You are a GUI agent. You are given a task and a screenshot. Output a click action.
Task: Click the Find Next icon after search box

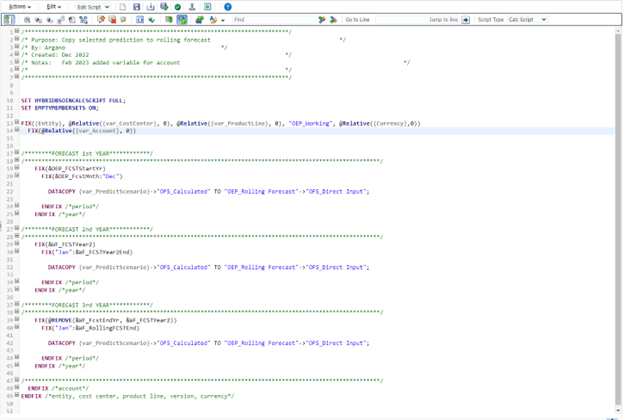tap(324, 19)
